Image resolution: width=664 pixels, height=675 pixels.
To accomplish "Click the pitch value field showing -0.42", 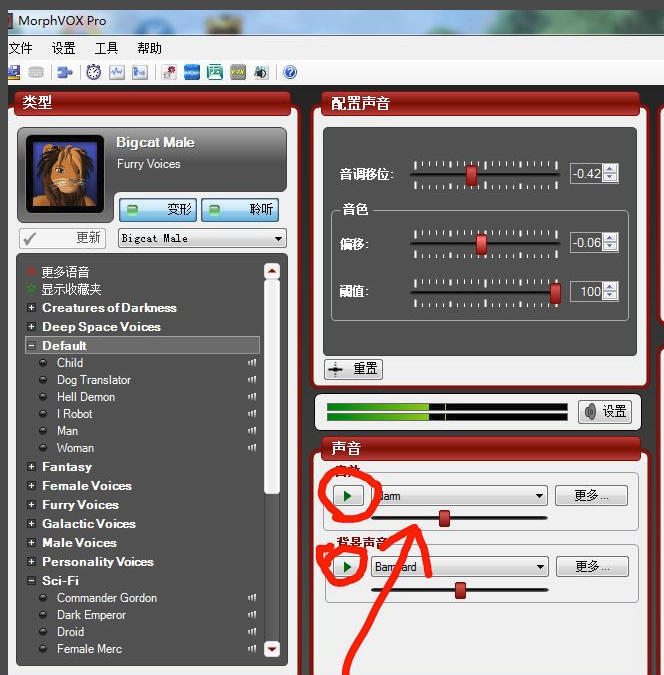I will coord(586,174).
